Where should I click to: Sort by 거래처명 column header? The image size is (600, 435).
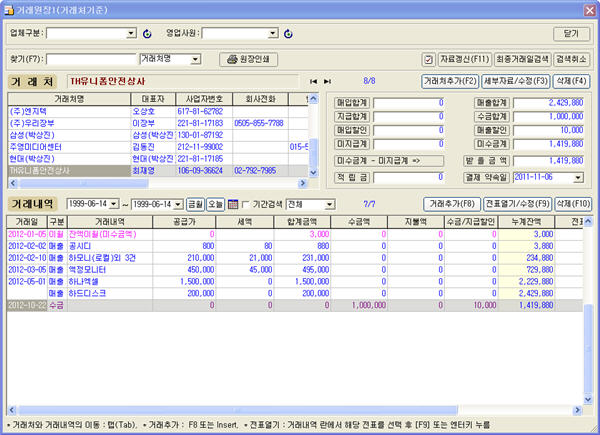(x=69, y=99)
